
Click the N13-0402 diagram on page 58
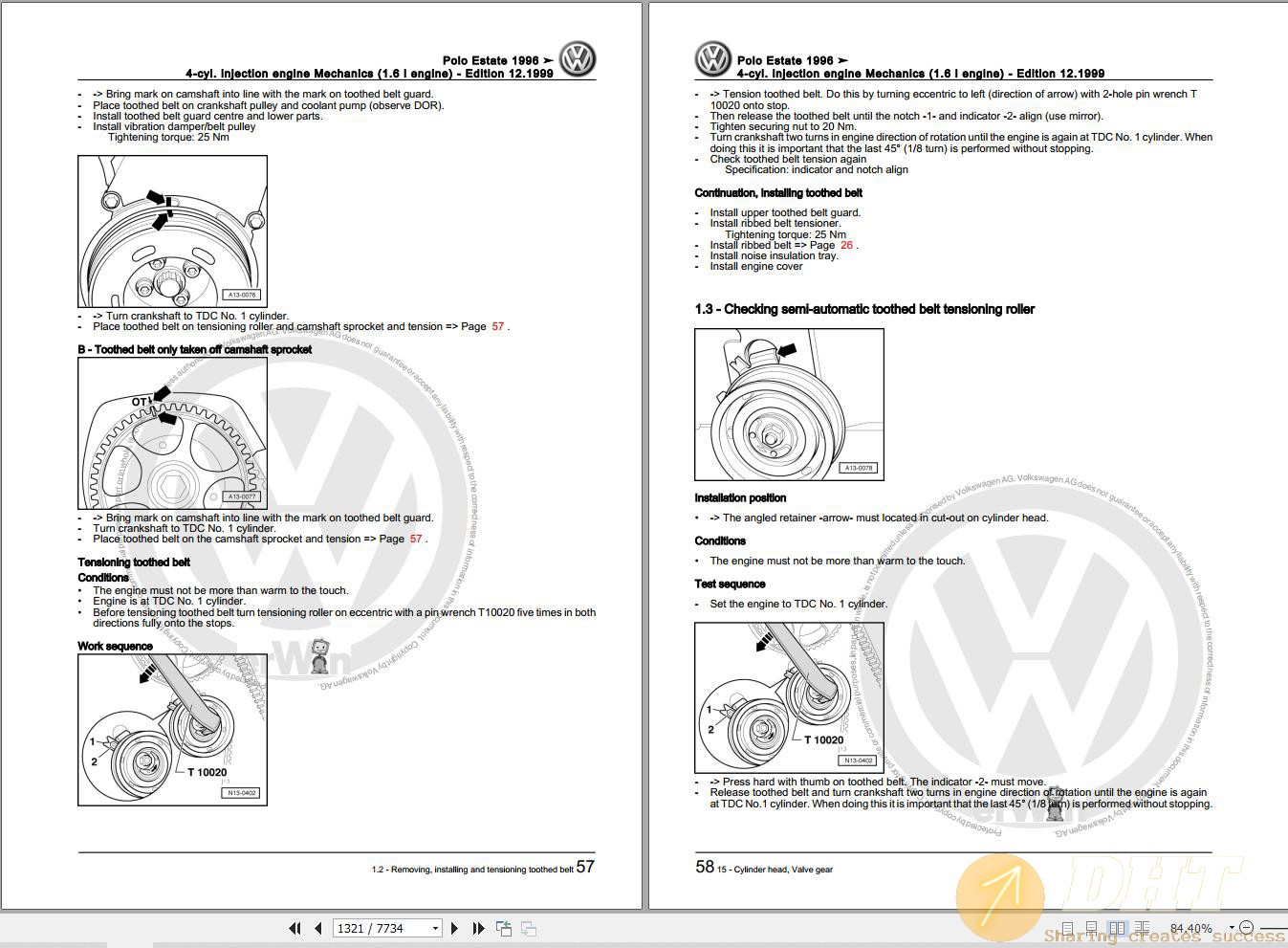pyautogui.click(x=789, y=697)
